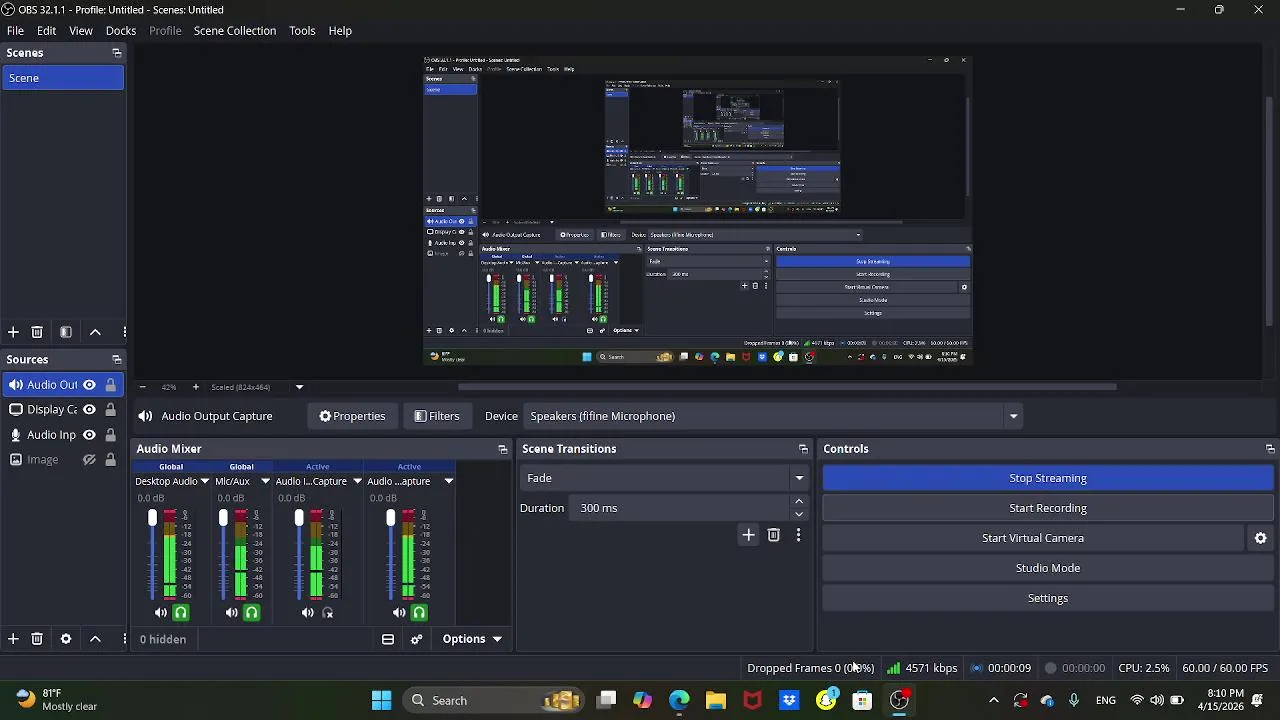1280x720 pixels.
Task: Toggle monitoring on Audio Input Capture channel
Action: click(327, 613)
